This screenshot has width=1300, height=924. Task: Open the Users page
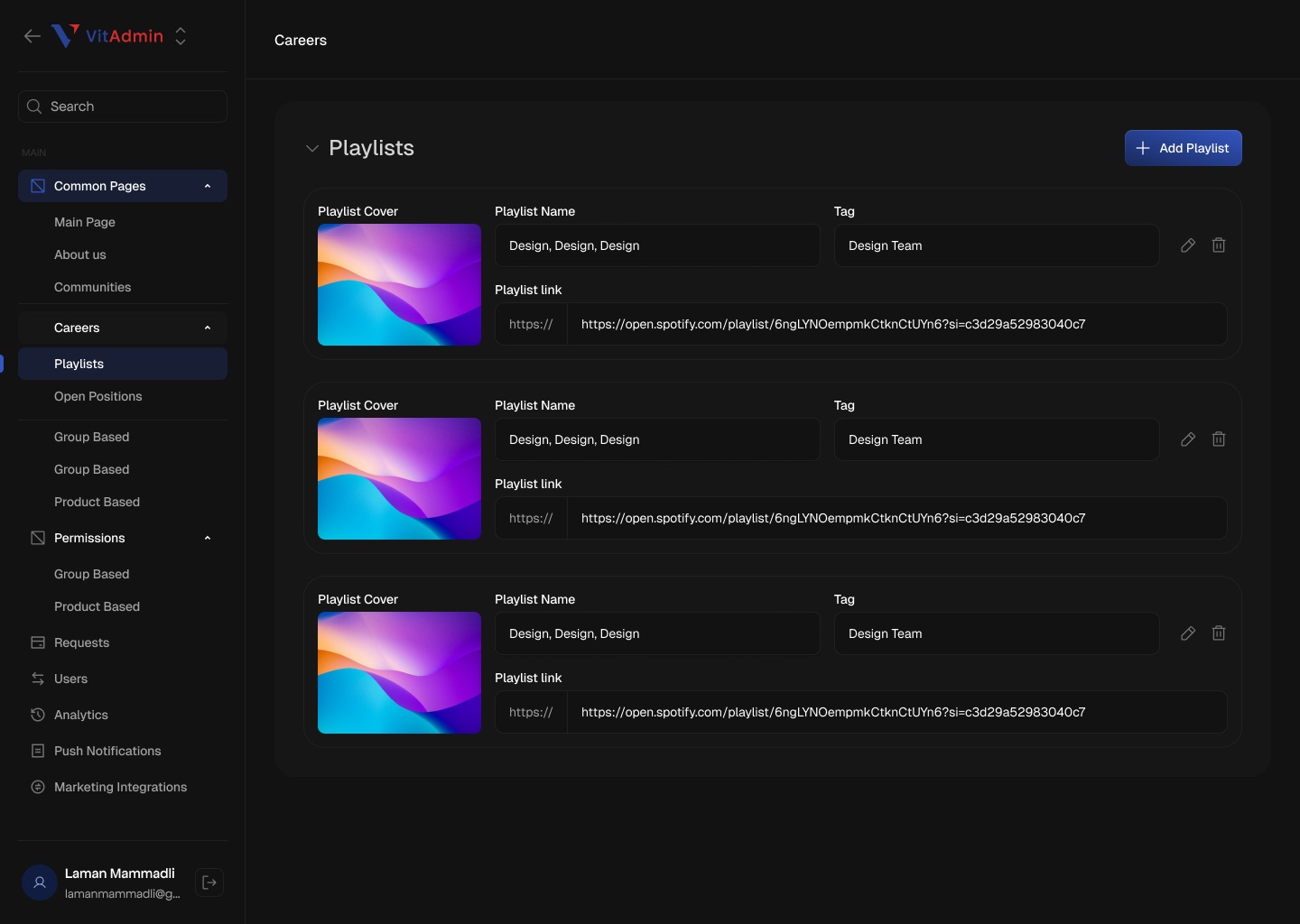(71, 679)
